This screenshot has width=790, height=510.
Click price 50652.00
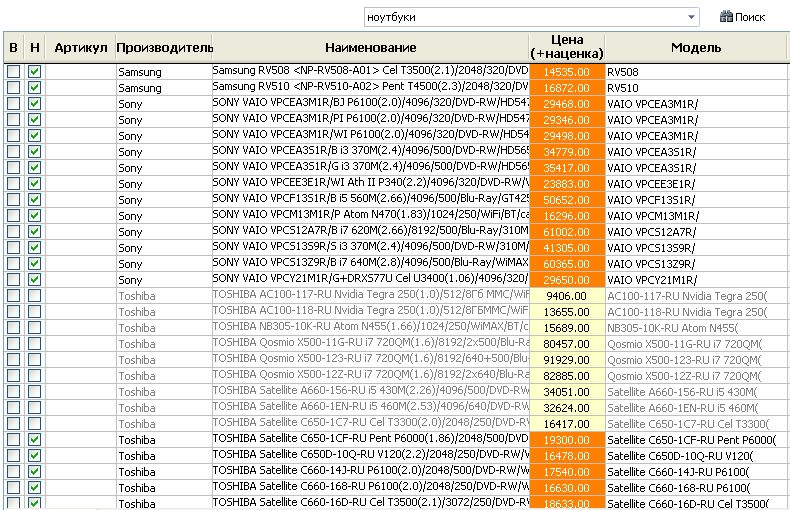pos(567,200)
